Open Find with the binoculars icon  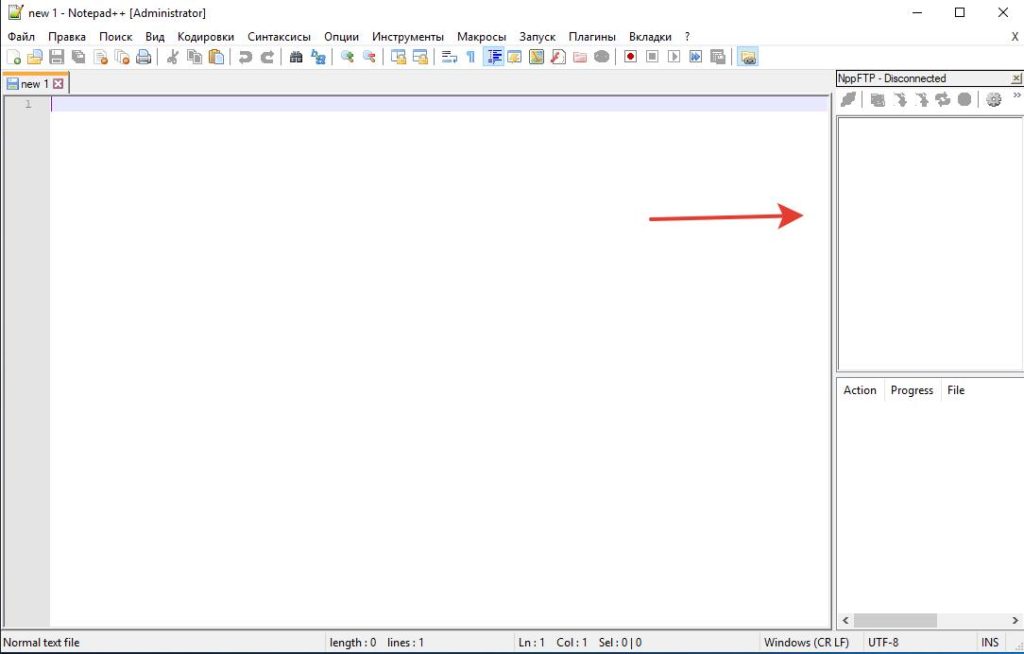[x=296, y=57]
